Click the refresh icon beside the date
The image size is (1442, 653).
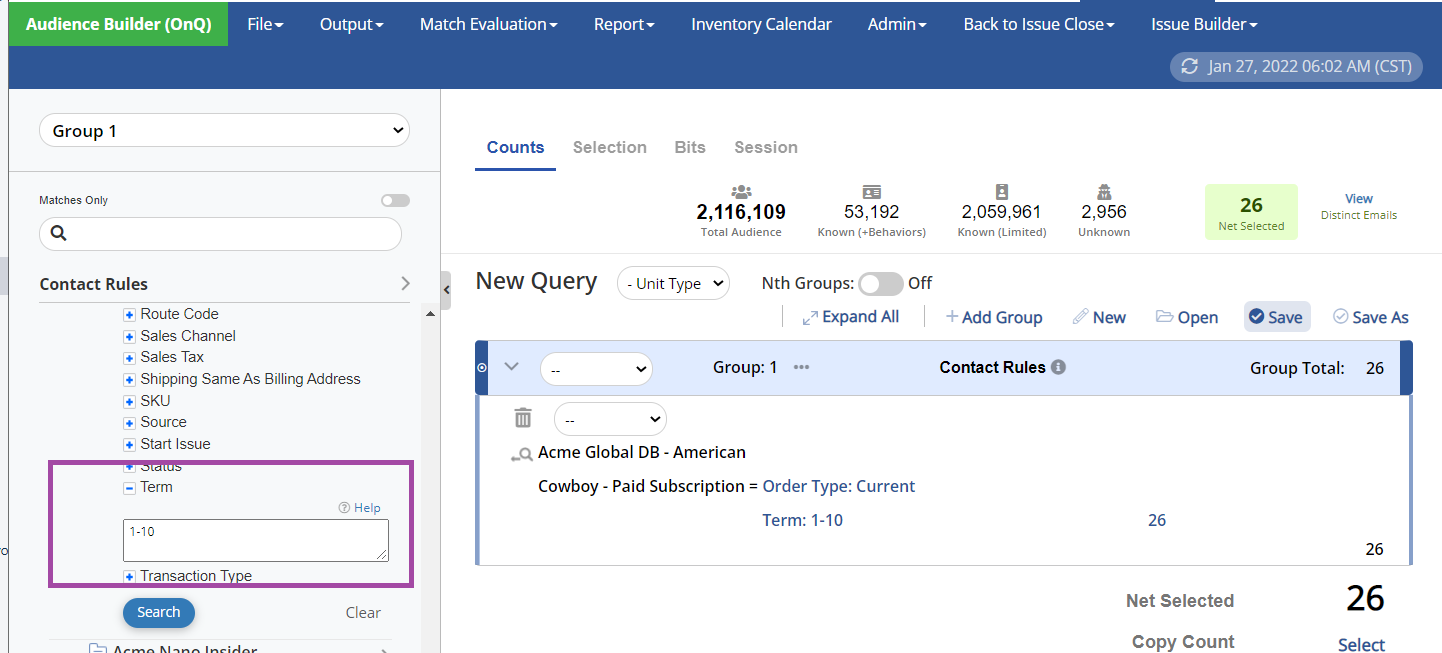click(1189, 67)
